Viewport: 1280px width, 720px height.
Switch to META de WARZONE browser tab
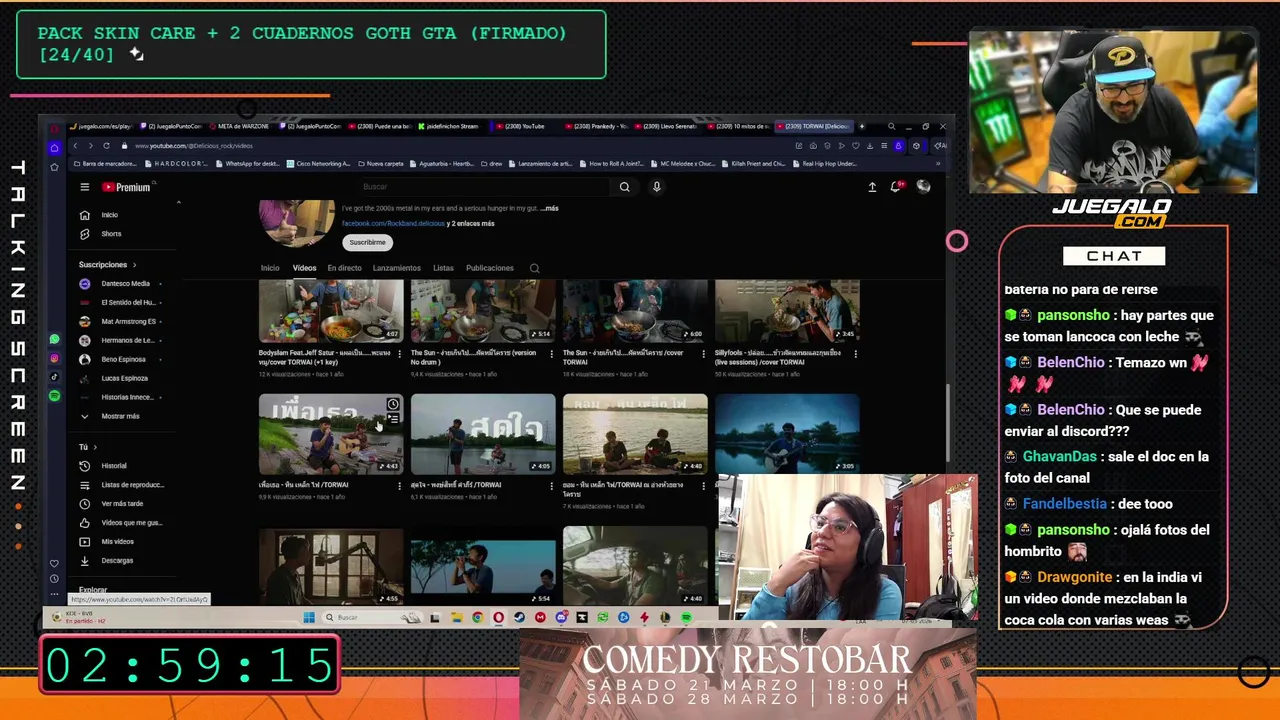(239, 126)
